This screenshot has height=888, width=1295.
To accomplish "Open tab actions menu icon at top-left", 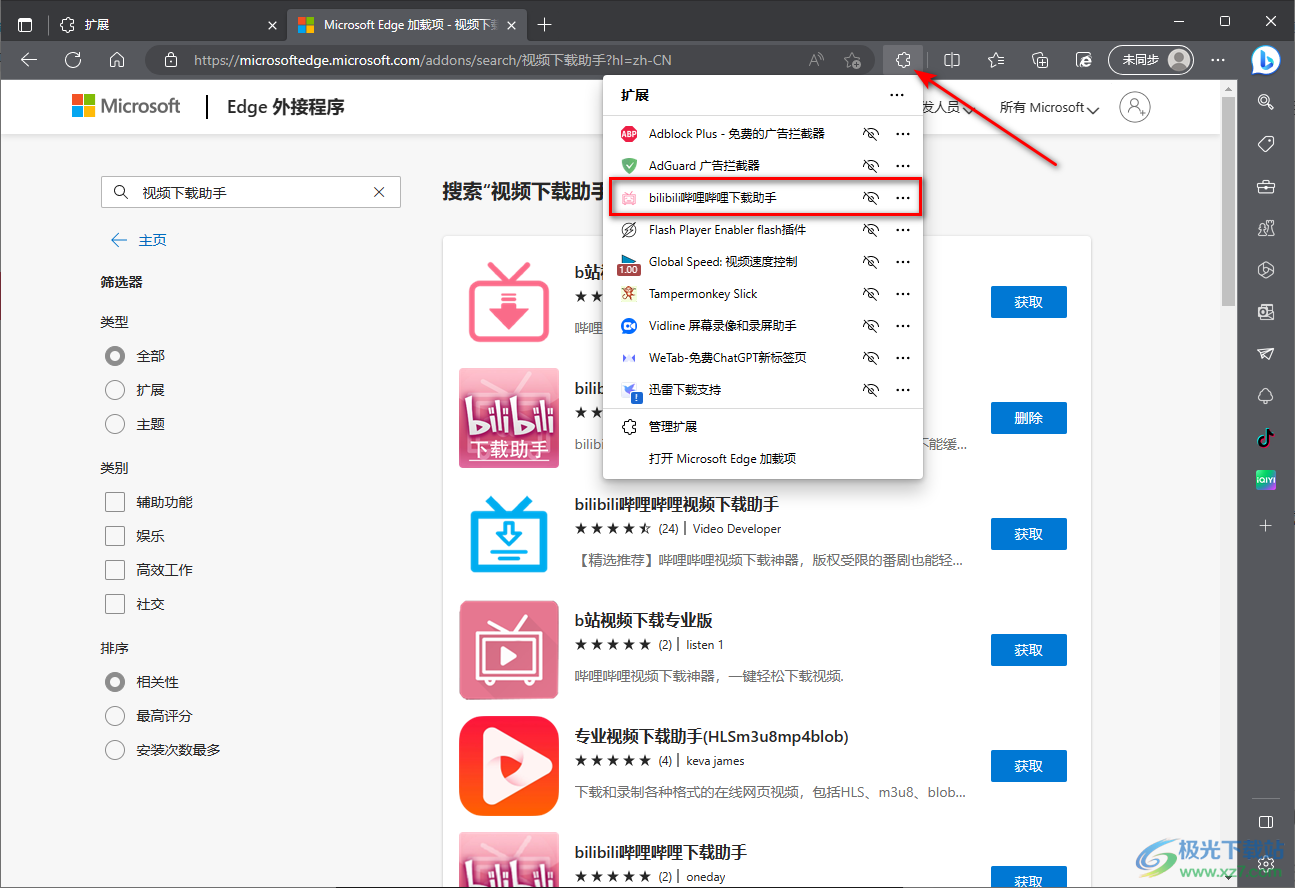I will [x=25, y=24].
